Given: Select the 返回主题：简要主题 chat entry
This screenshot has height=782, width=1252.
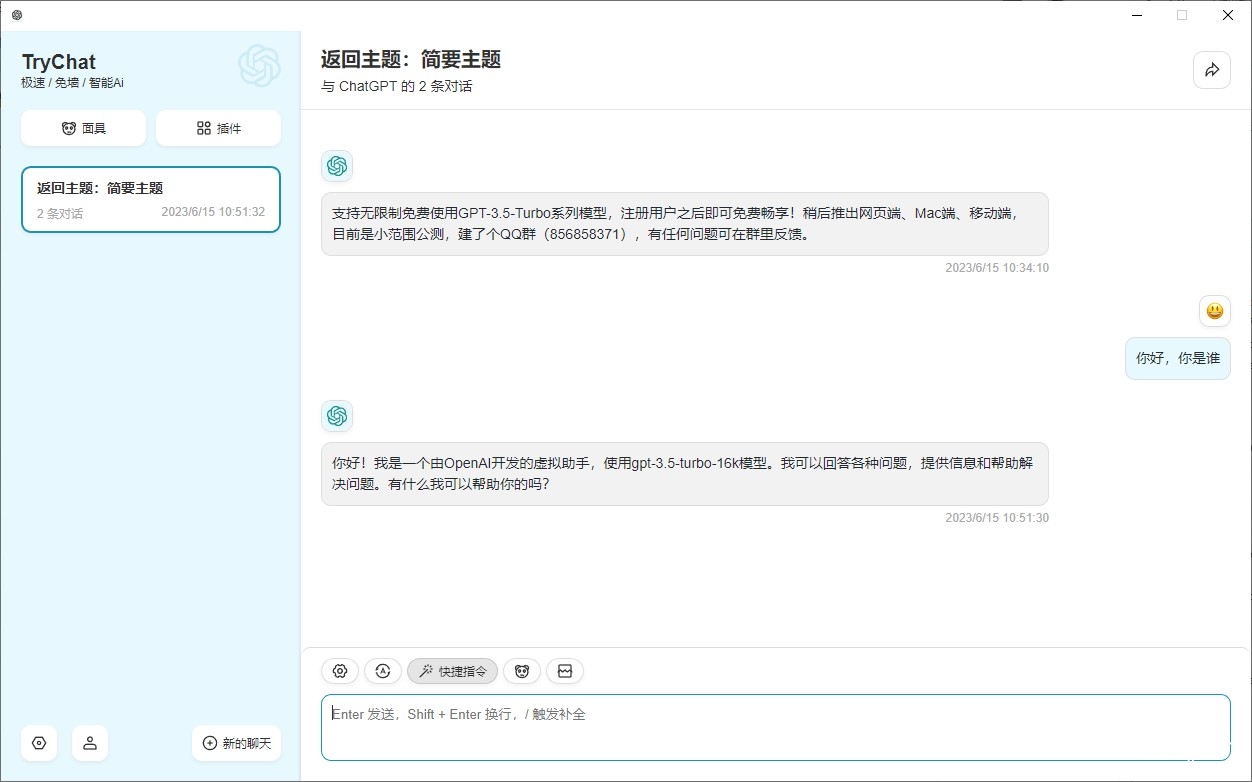Looking at the screenshot, I should (151, 200).
